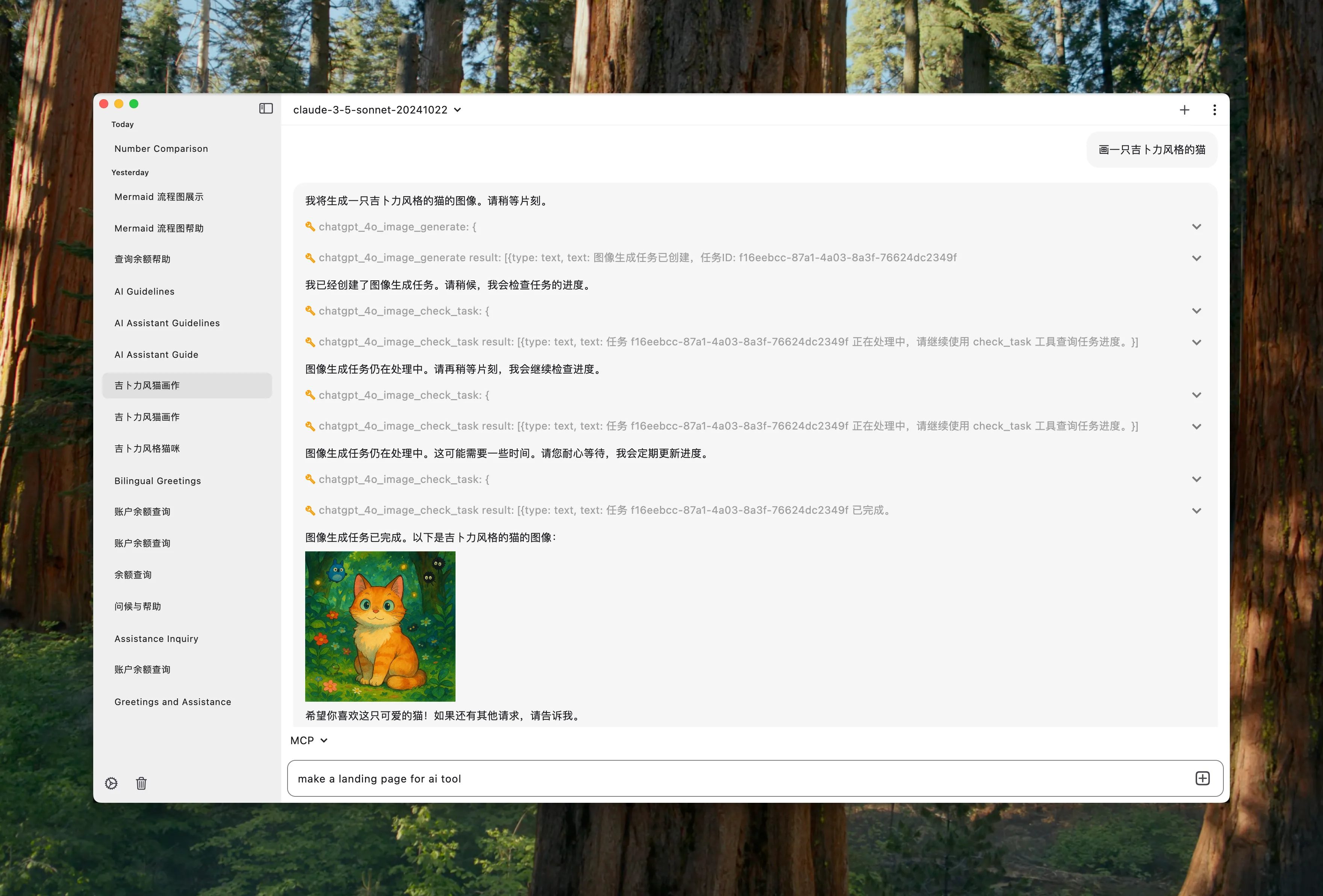The height and width of the screenshot is (896, 1323).
Task: Click wrench icon beside first check_task result
Action: click(310, 342)
